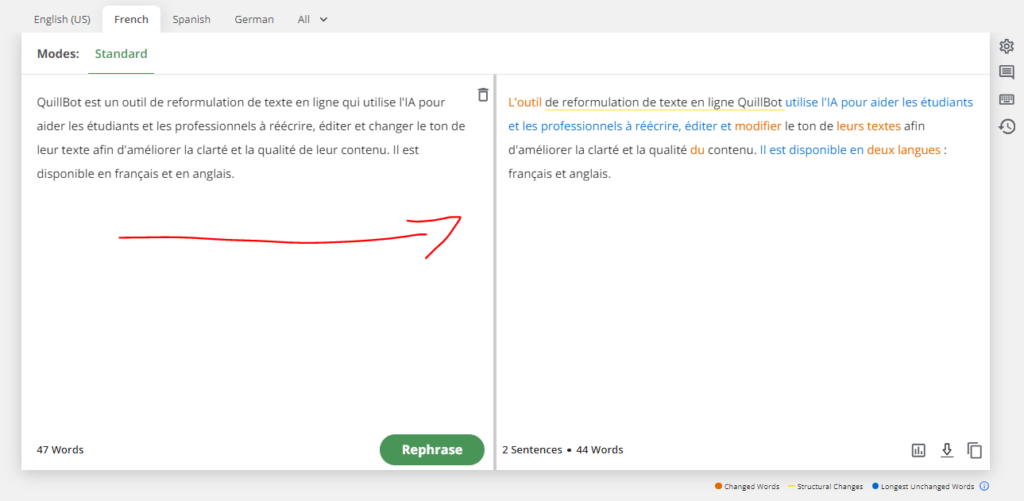The image size is (1024, 501).
Task: Open the statistics chart icon
Action: (x=919, y=450)
